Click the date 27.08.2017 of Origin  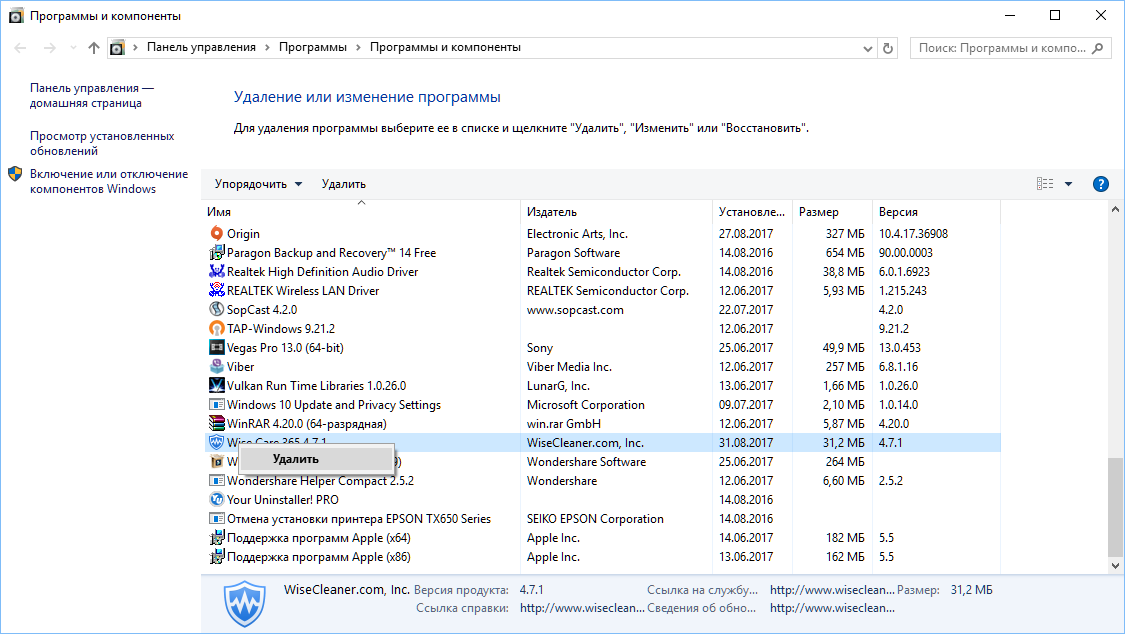tap(745, 234)
